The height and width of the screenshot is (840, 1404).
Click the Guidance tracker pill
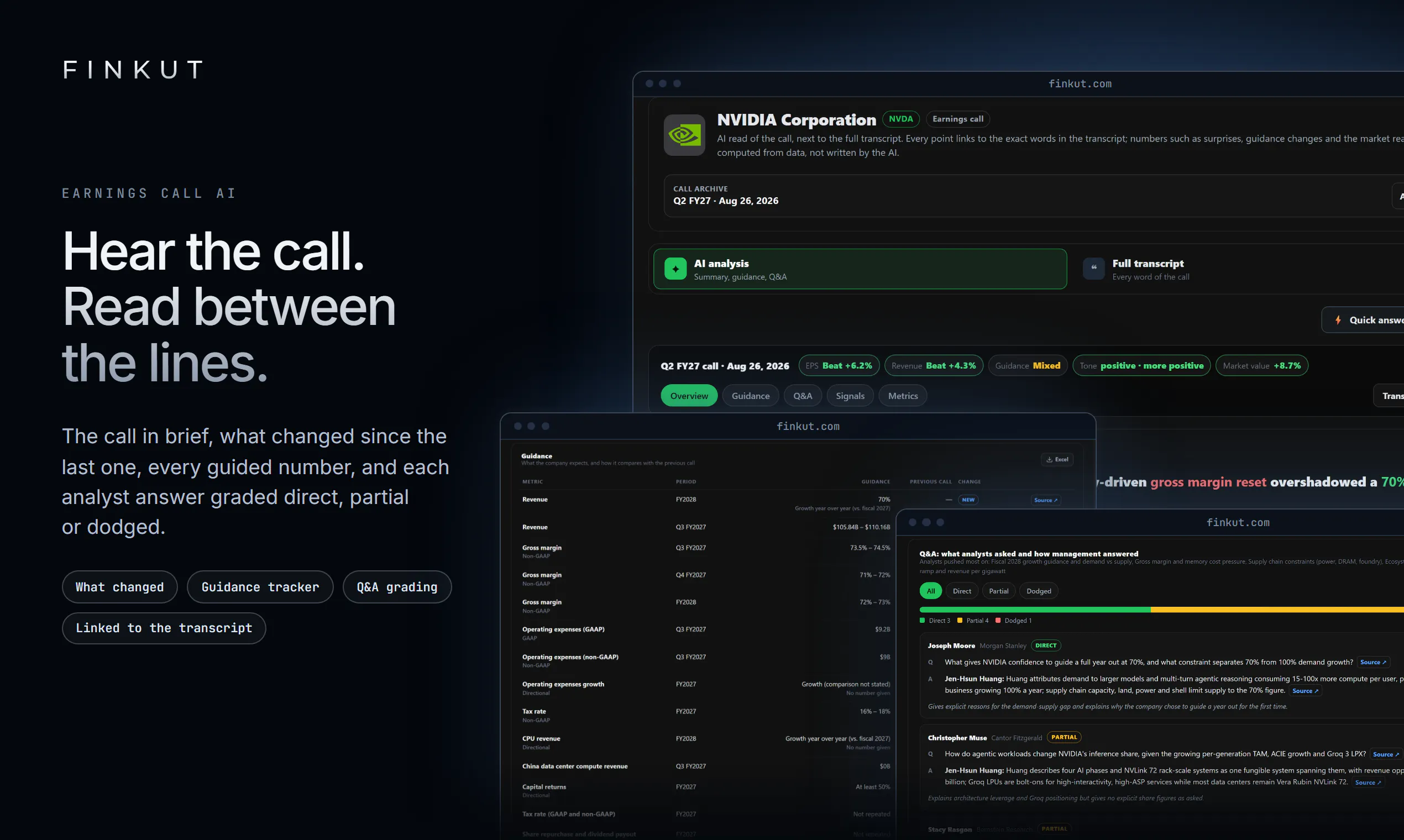click(x=260, y=587)
